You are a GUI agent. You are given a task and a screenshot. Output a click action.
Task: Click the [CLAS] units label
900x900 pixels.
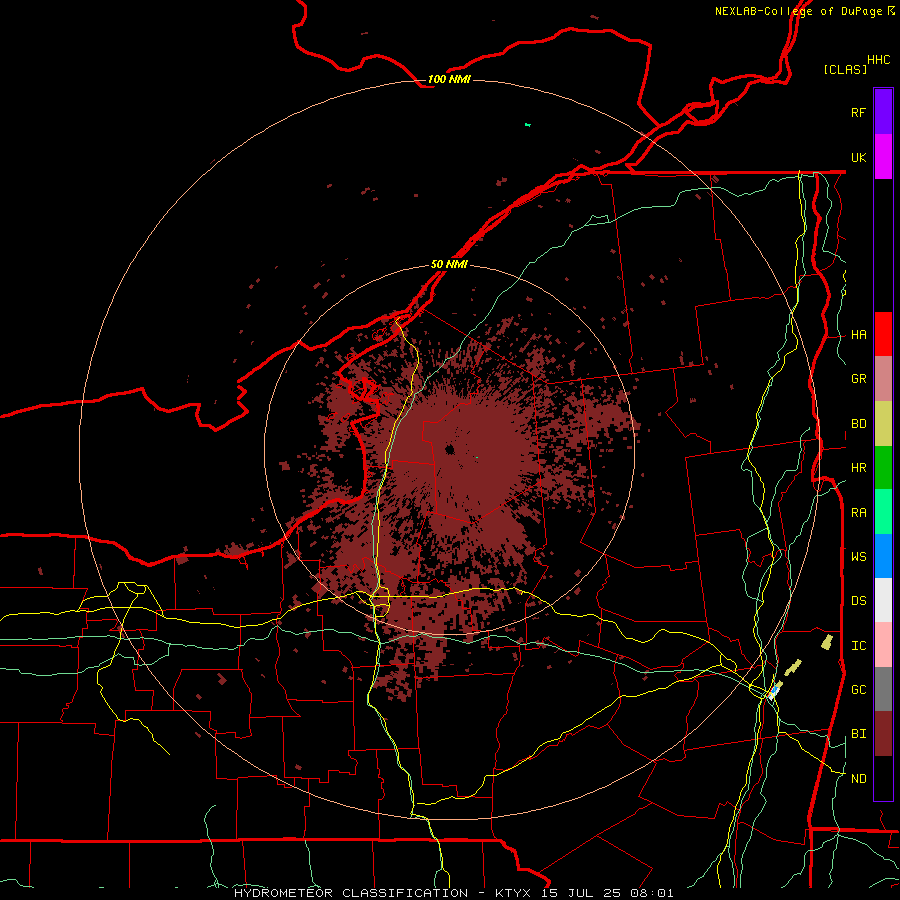[x=845, y=69]
